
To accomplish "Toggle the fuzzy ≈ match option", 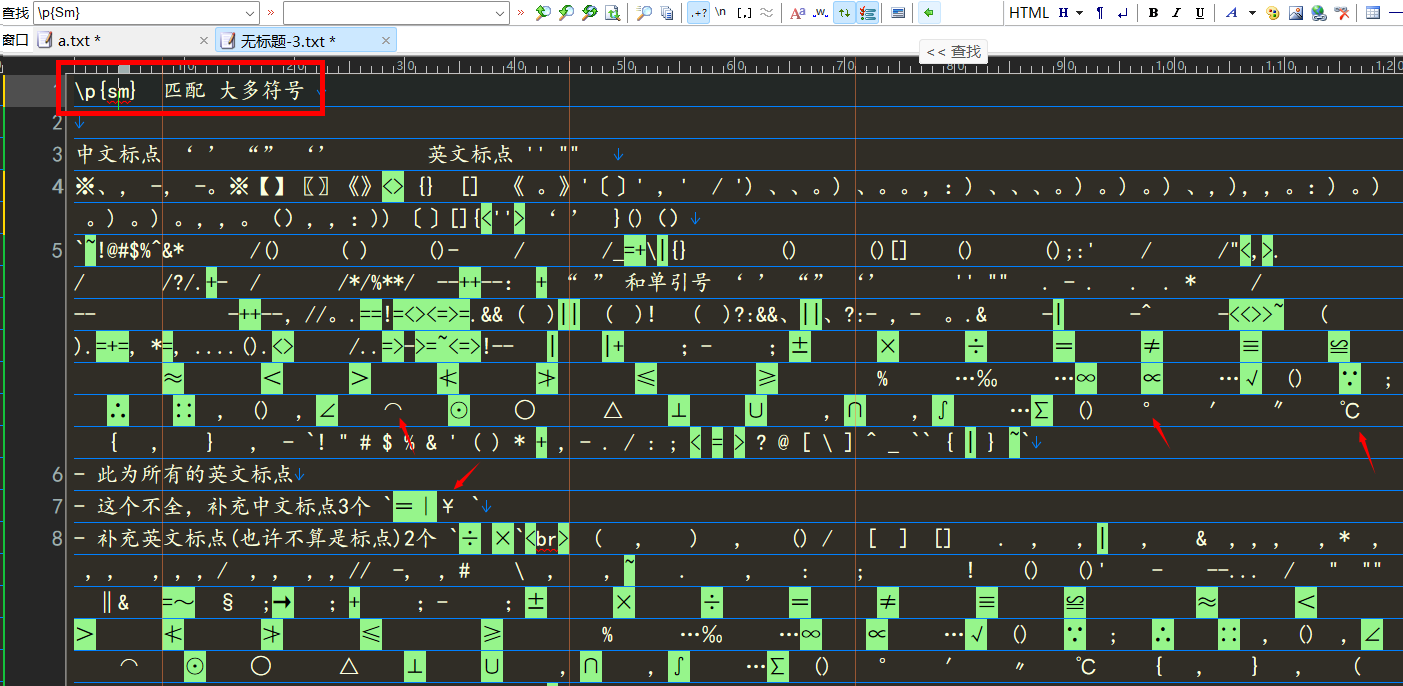I will coord(767,13).
